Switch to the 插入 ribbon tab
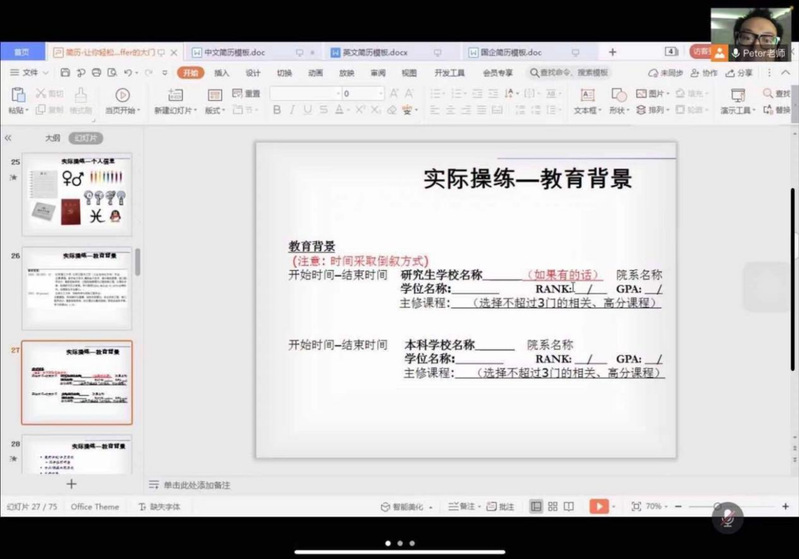Viewport: 799px width, 559px height. [221, 73]
